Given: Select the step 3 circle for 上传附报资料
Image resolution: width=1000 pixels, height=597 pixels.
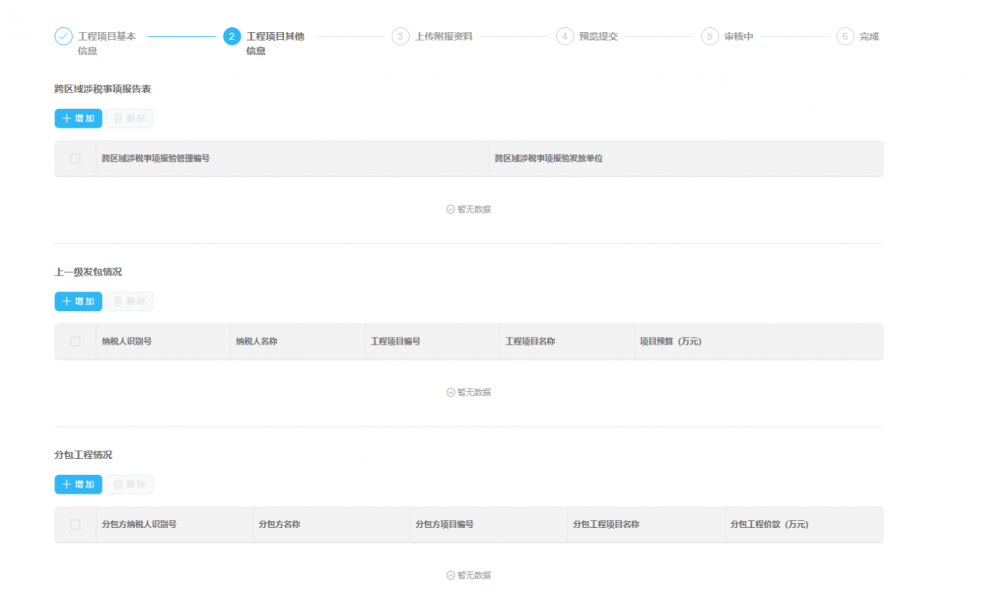Looking at the screenshot, I should click(x=401, y=36).
